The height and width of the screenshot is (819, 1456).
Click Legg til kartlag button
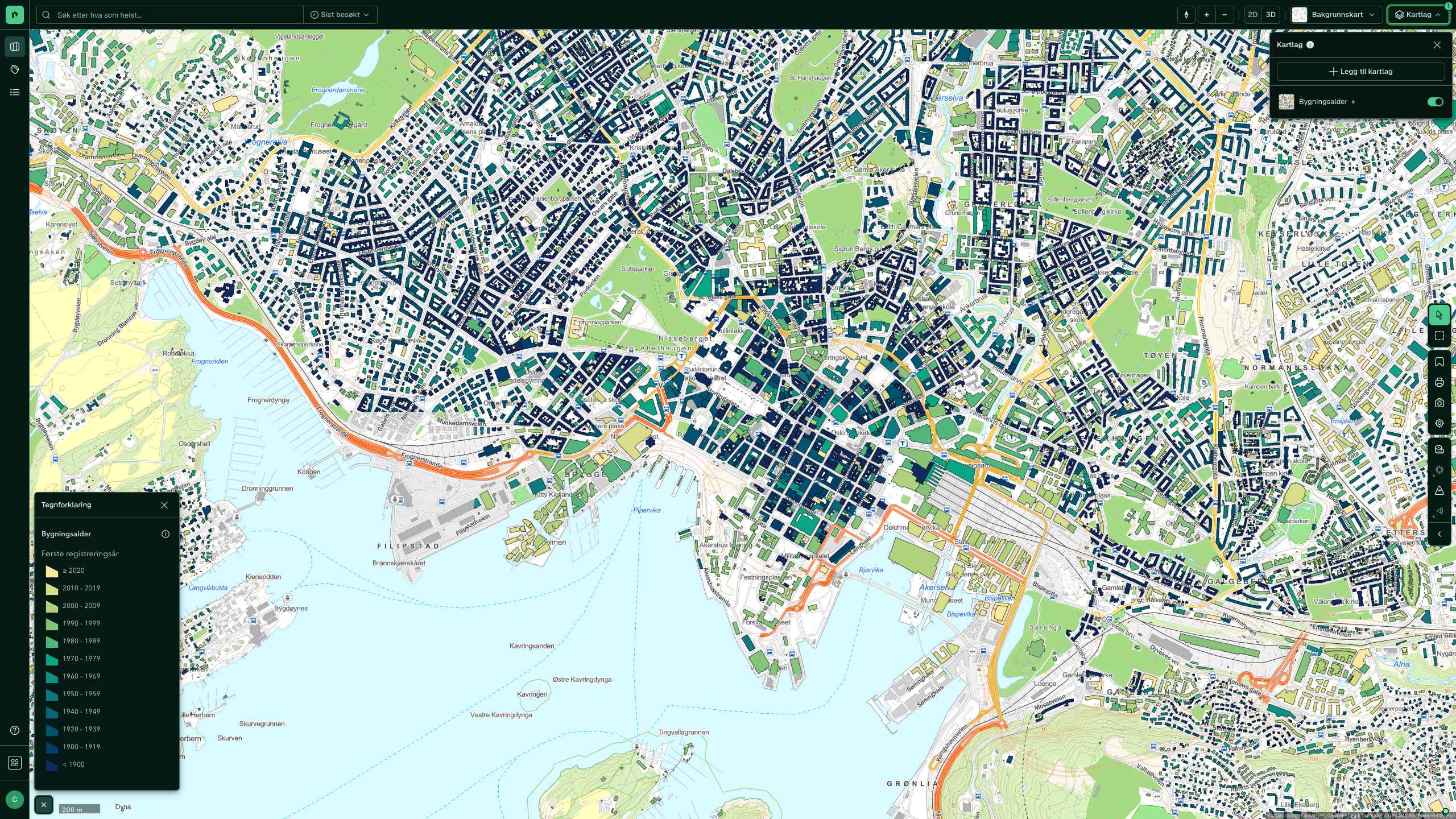[1360, 72]
